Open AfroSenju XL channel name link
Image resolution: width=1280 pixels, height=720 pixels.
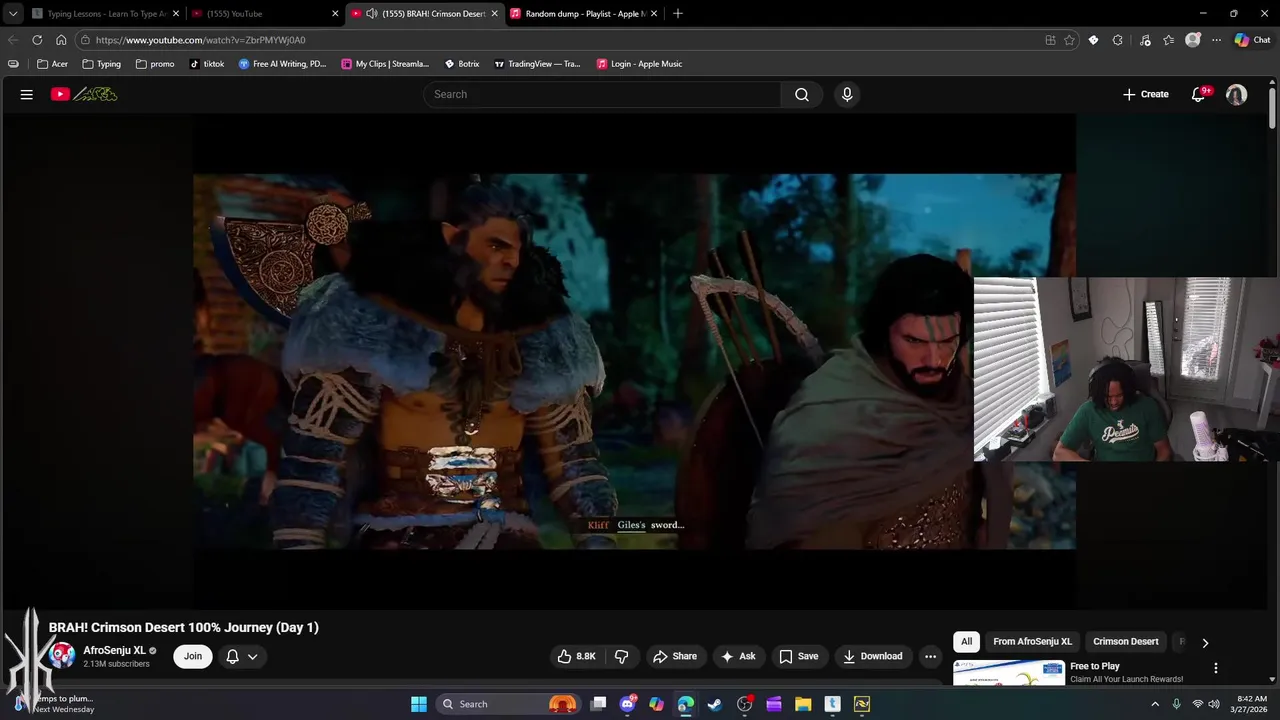point(114,650)
